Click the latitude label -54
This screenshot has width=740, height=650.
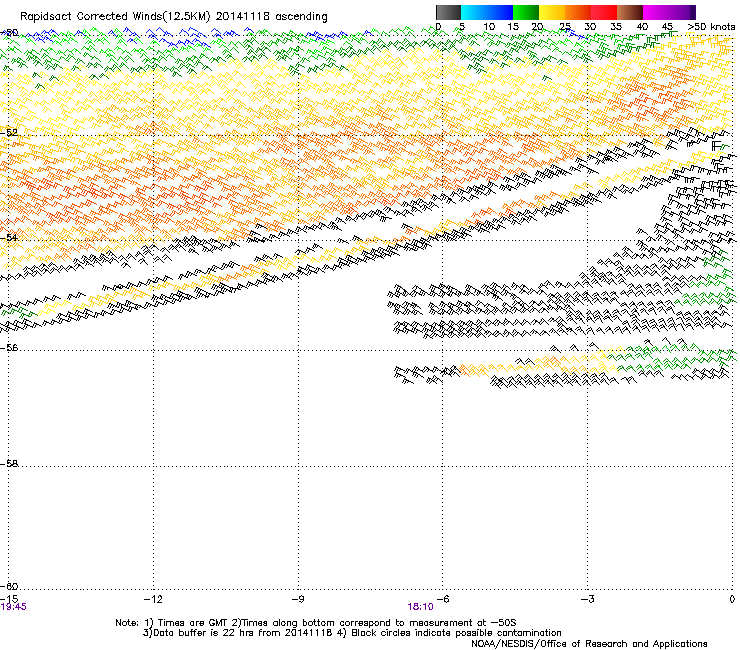(x=9, y=237)
